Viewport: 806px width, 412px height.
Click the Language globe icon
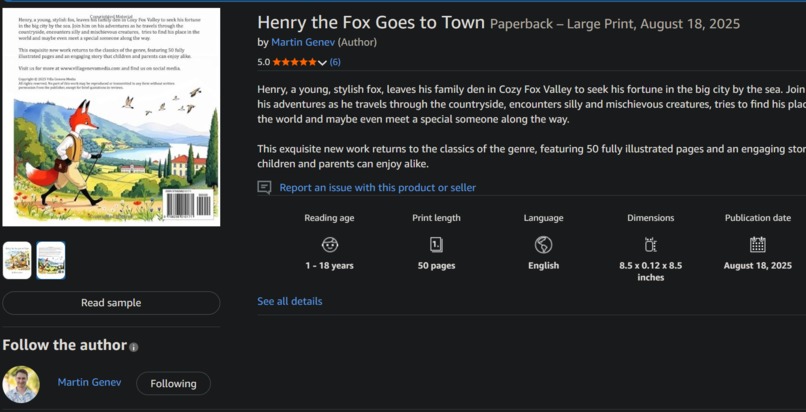coord(543,245)
